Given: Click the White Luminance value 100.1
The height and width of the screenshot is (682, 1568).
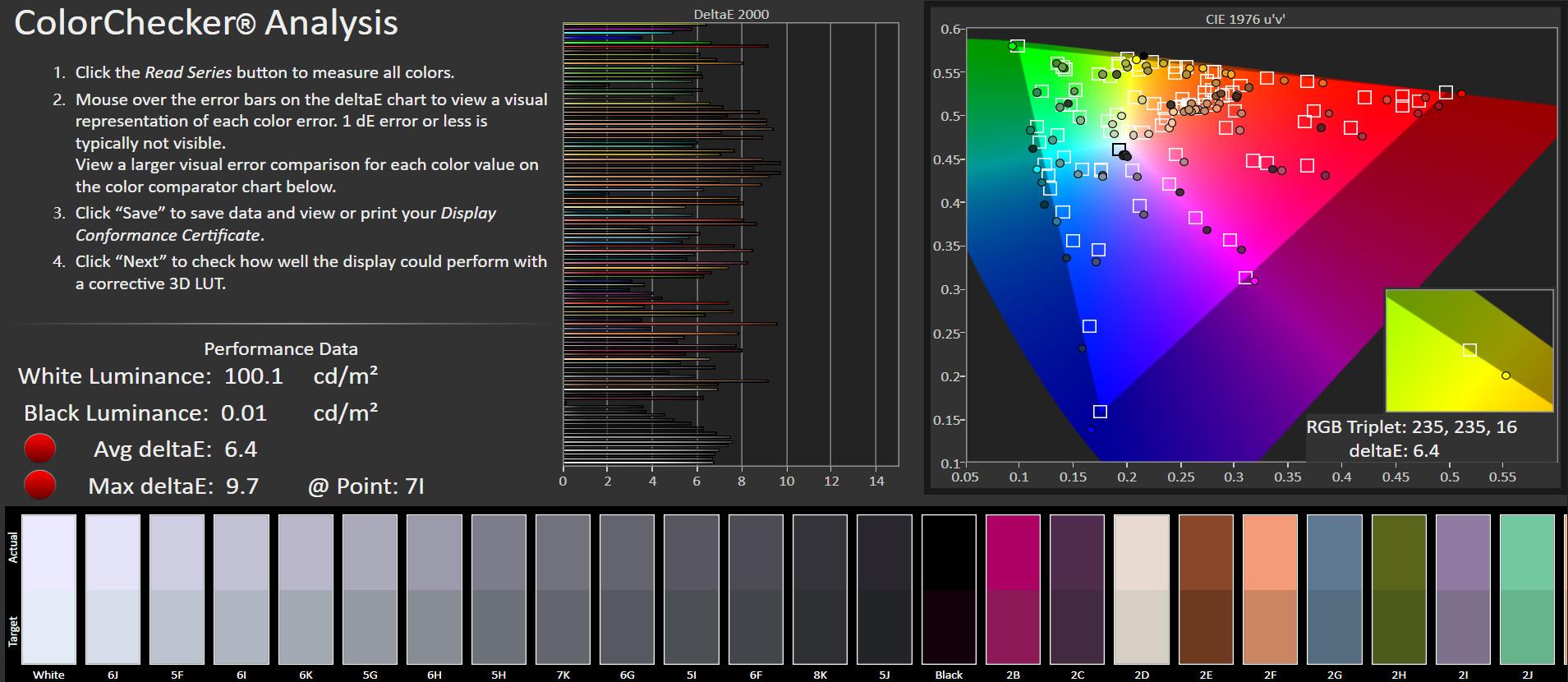Looking at the screenshot, I should 254,376.
